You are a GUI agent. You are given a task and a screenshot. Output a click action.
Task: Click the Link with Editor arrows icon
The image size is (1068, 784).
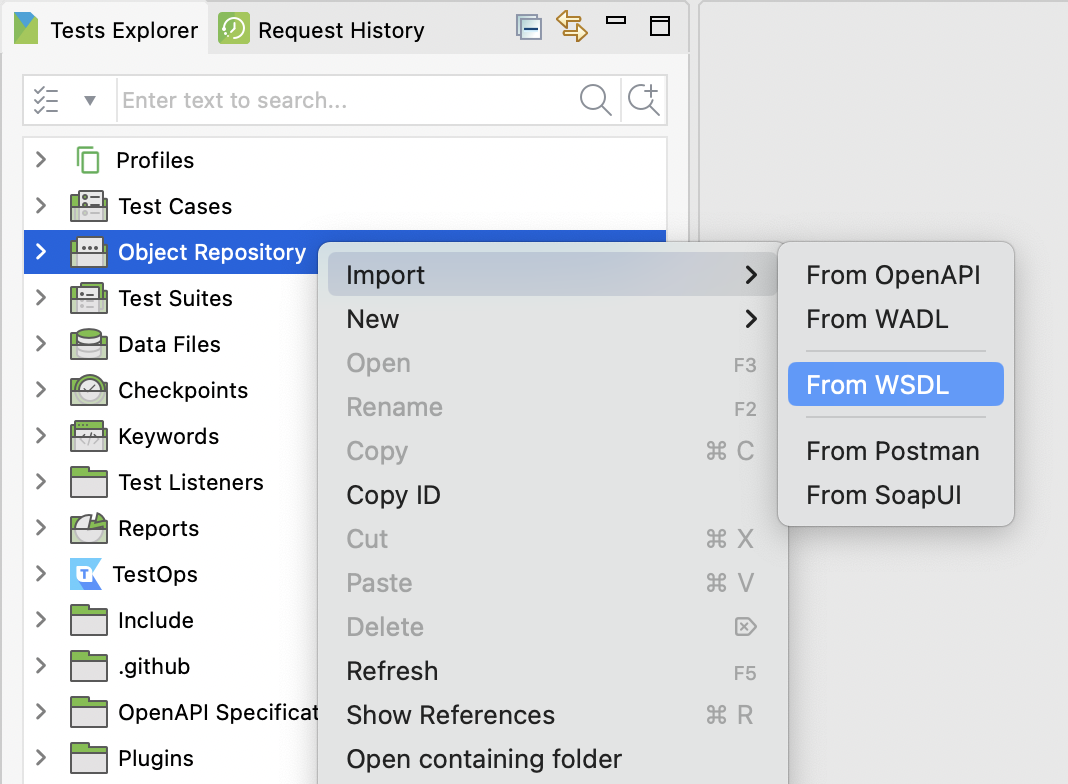572,27
